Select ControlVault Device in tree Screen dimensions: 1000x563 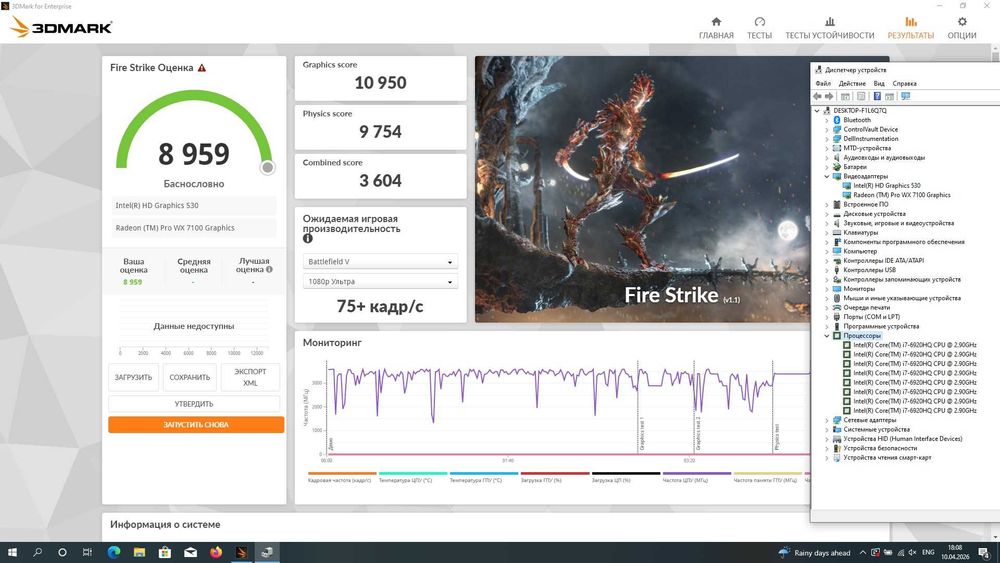pos(871,129)
